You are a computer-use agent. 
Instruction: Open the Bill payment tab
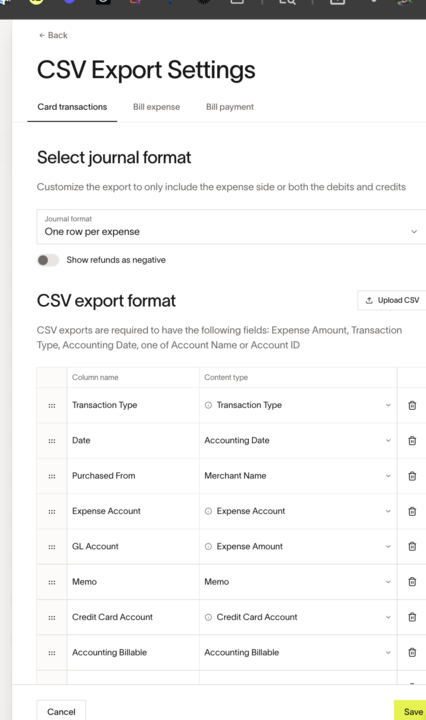click(230, 107)
